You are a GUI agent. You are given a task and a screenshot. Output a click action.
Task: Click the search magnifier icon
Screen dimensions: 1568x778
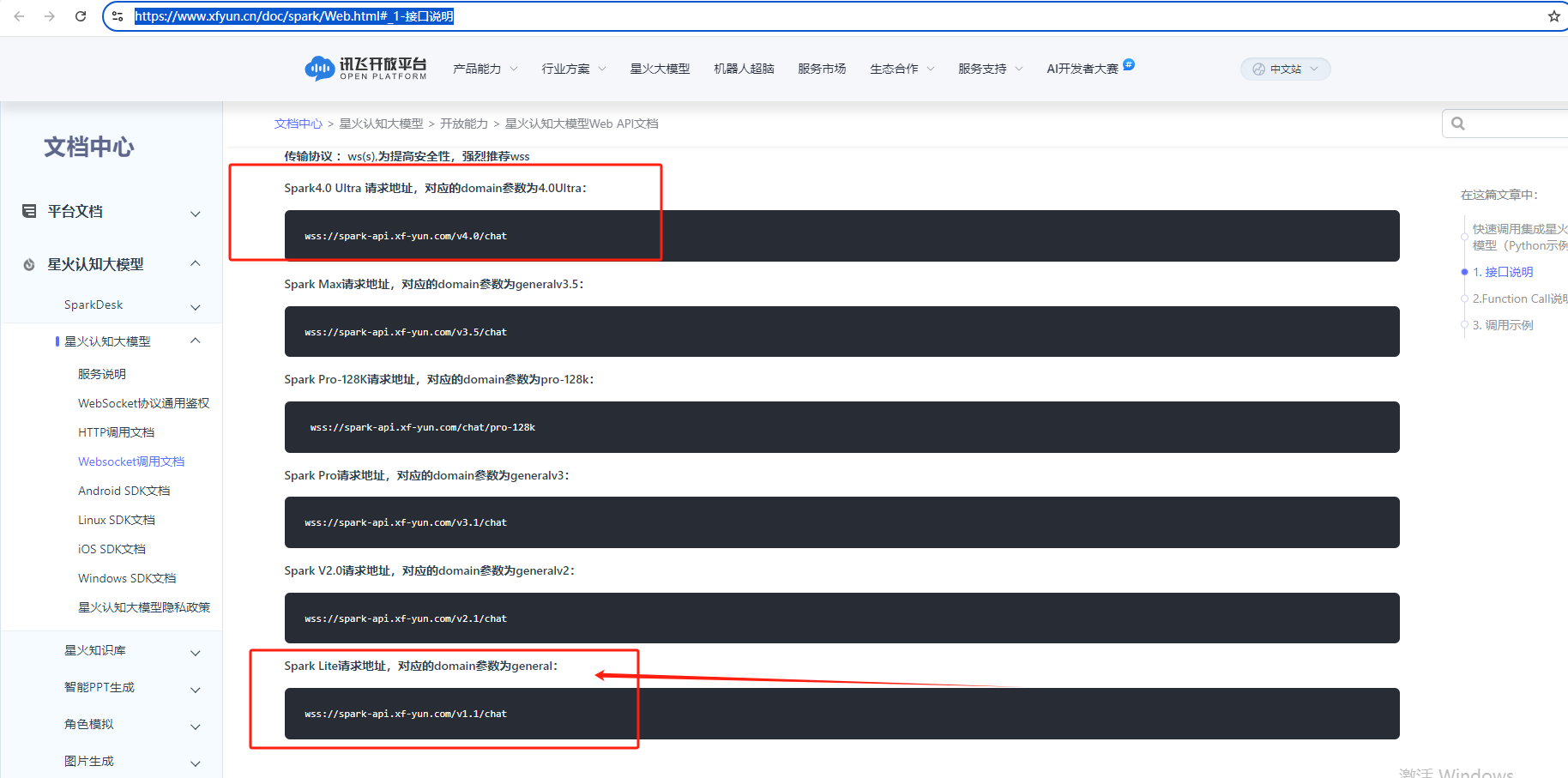pos(1458,124)
